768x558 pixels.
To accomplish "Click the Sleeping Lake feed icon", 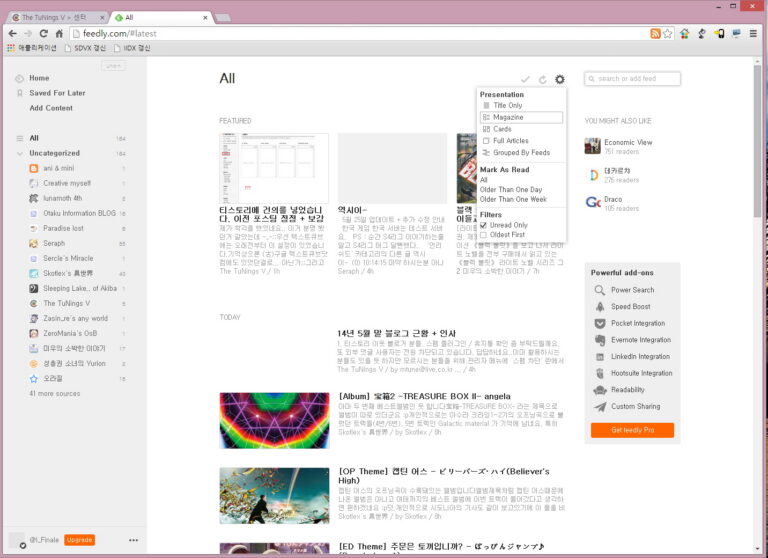I will coord(34,289).
